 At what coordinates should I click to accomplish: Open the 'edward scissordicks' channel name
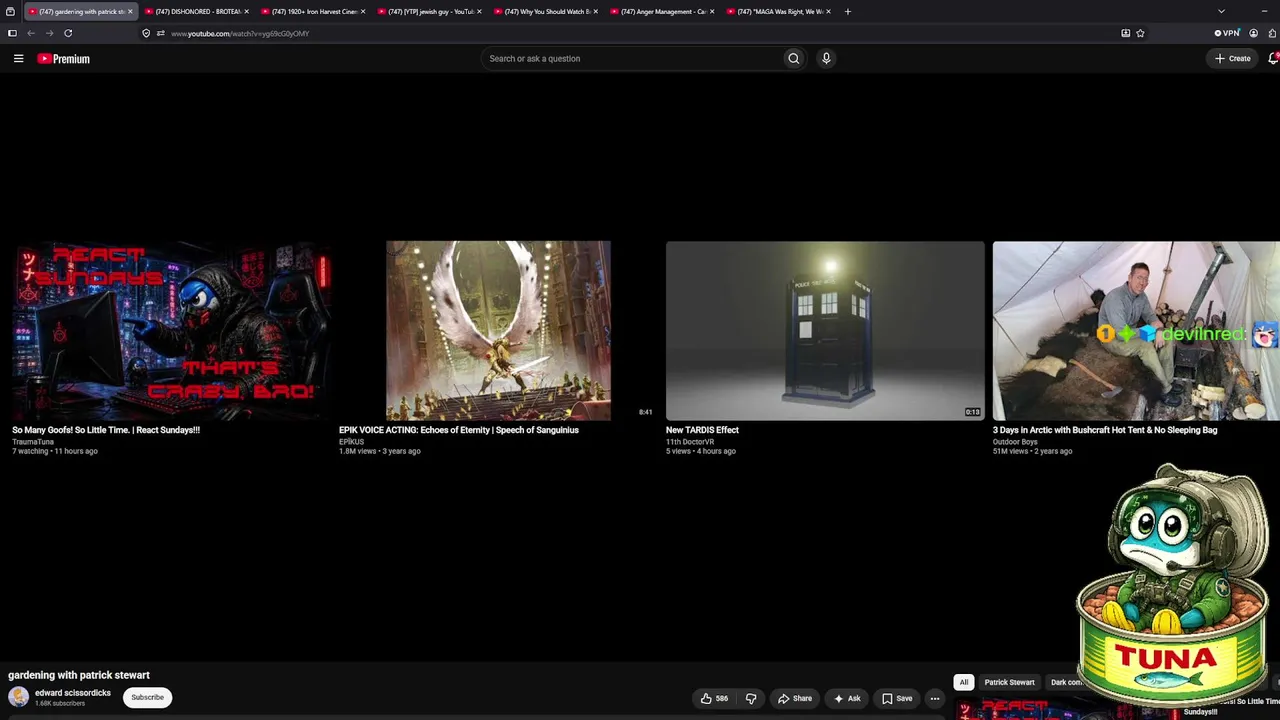pyautogui.click(x=73, y=693)
